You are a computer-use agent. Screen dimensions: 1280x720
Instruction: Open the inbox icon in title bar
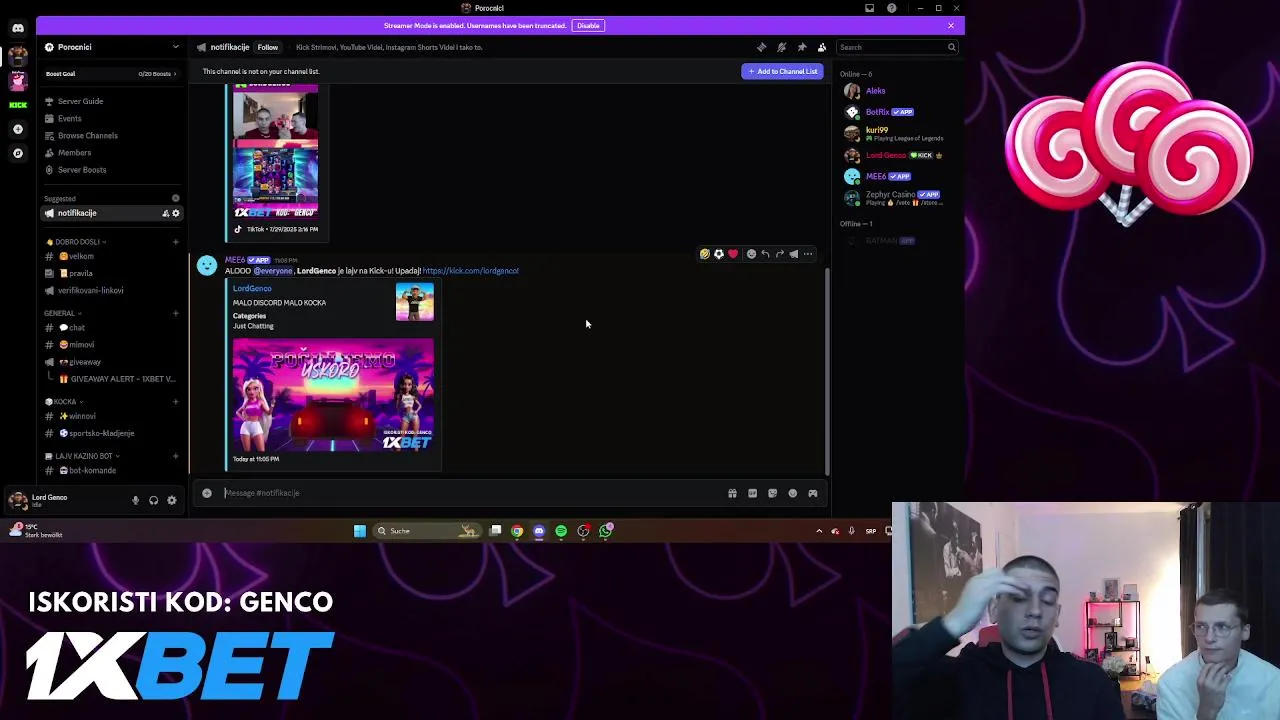pos(870,8)
